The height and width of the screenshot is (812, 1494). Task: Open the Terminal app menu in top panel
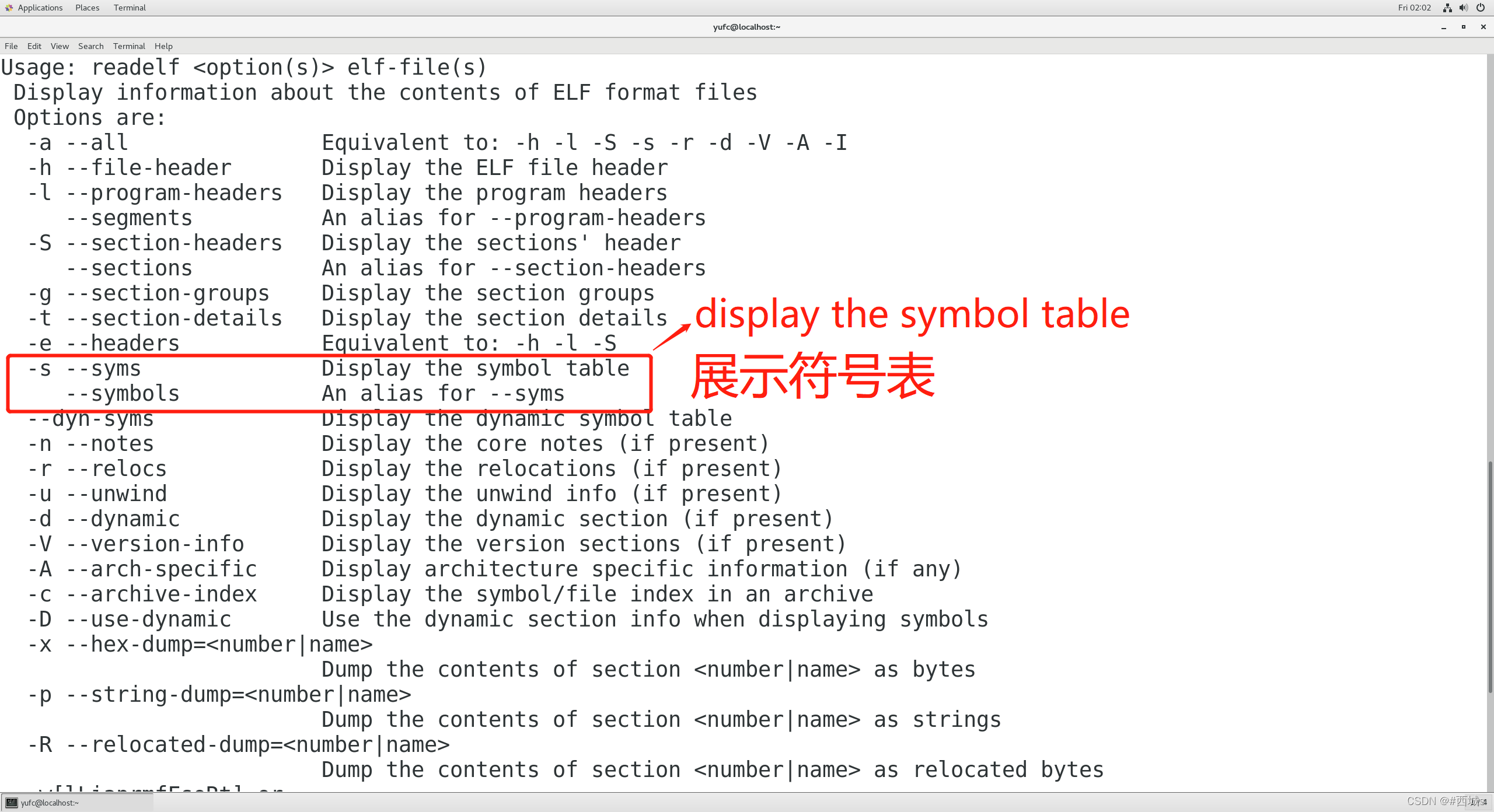(130, 8)
